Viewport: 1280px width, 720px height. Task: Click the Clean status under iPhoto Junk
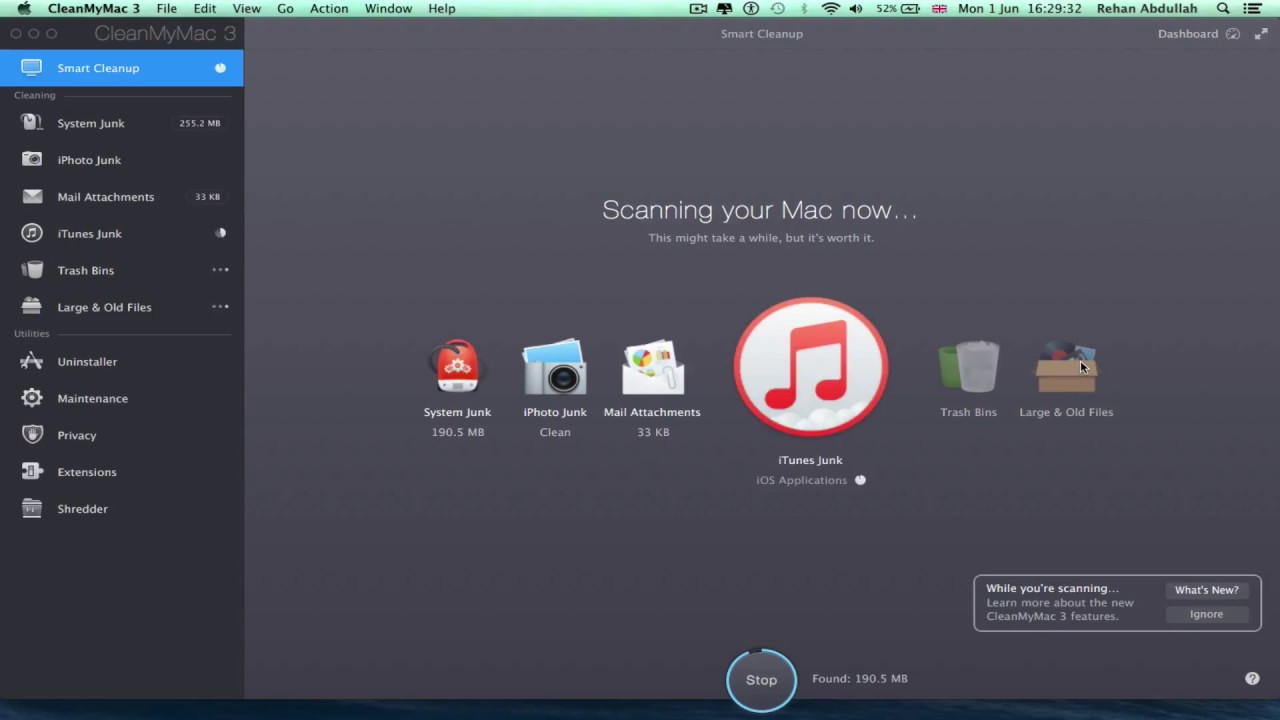coord(555,432)
